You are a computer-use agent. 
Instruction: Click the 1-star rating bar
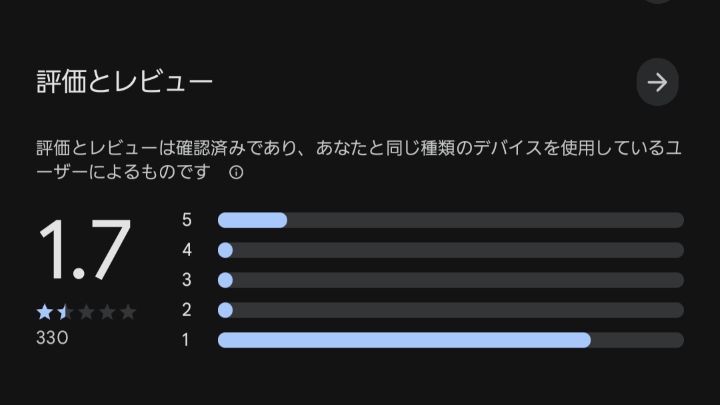pos(451,340)
